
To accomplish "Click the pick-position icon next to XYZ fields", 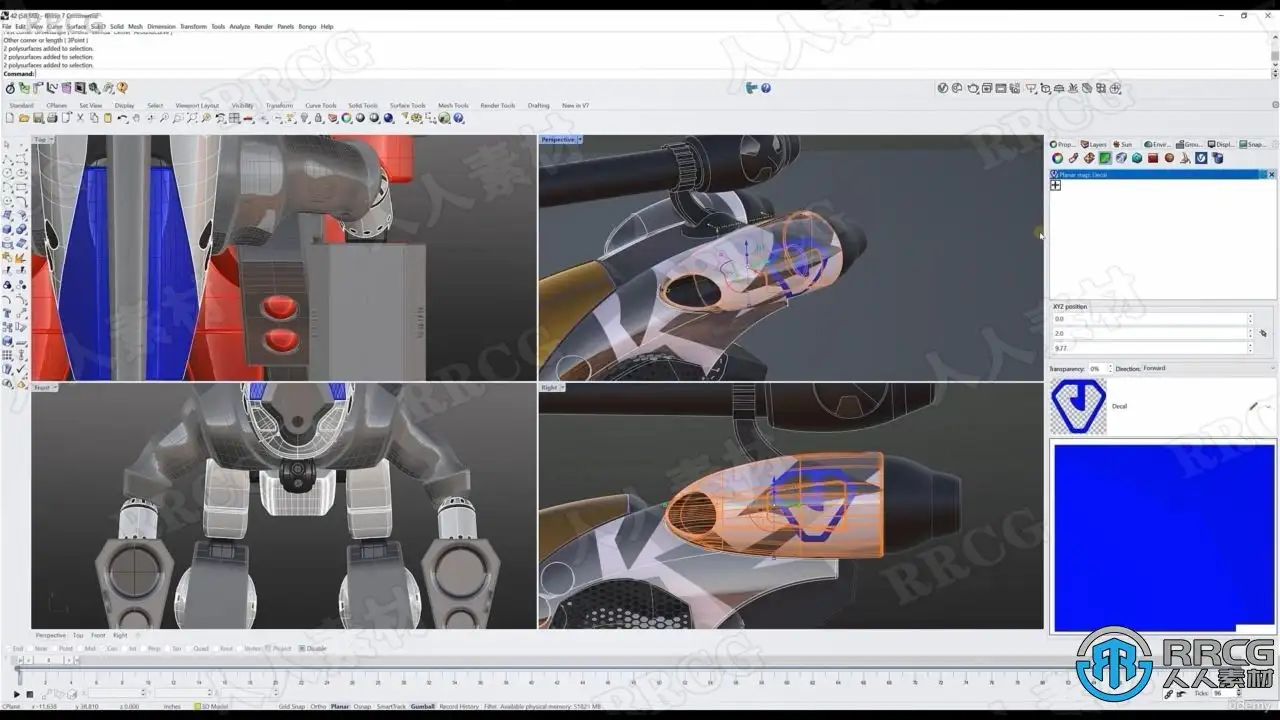I will coord(1263,333).
